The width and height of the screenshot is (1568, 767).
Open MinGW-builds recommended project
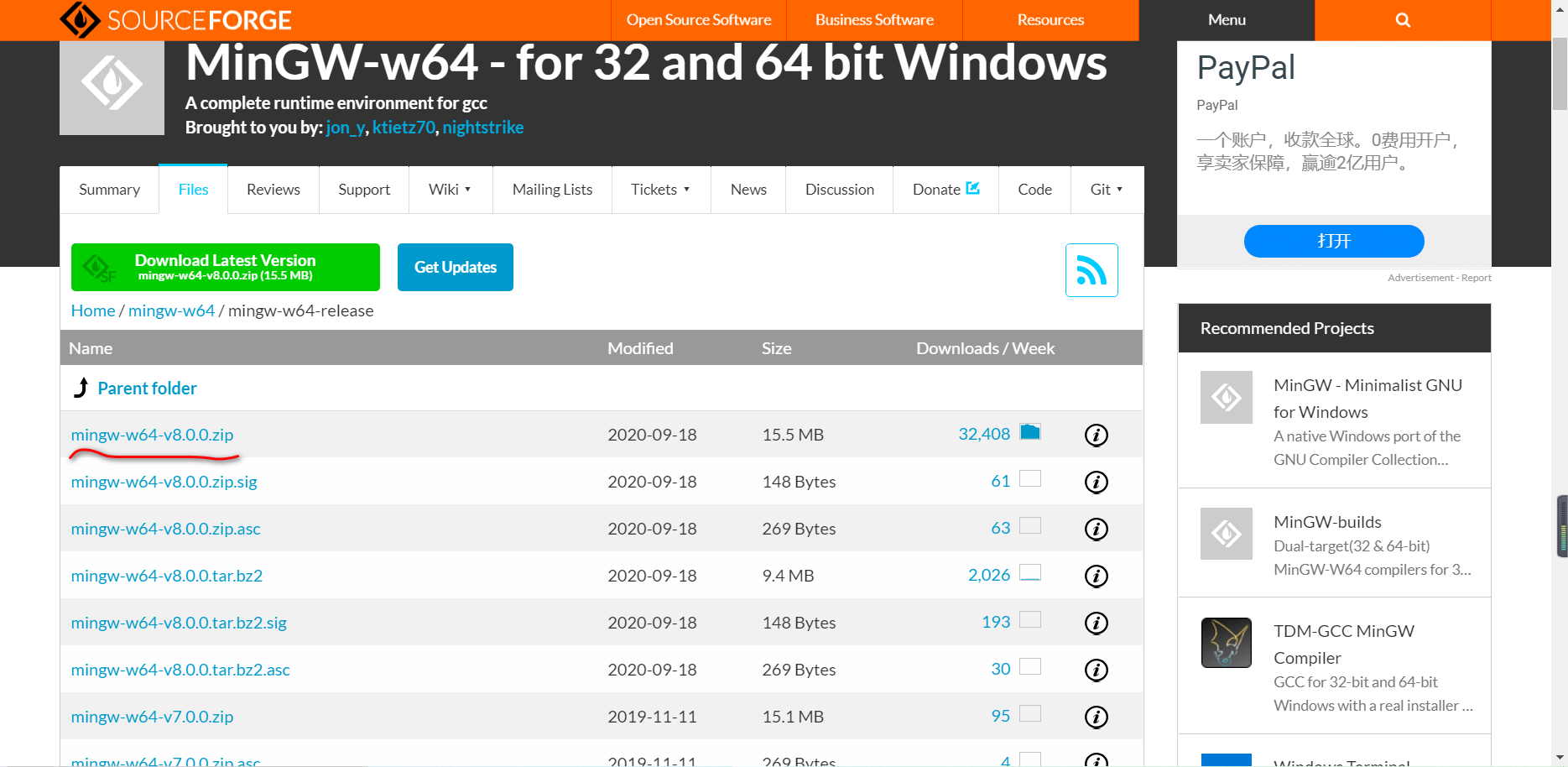[x=1327, y=522]
